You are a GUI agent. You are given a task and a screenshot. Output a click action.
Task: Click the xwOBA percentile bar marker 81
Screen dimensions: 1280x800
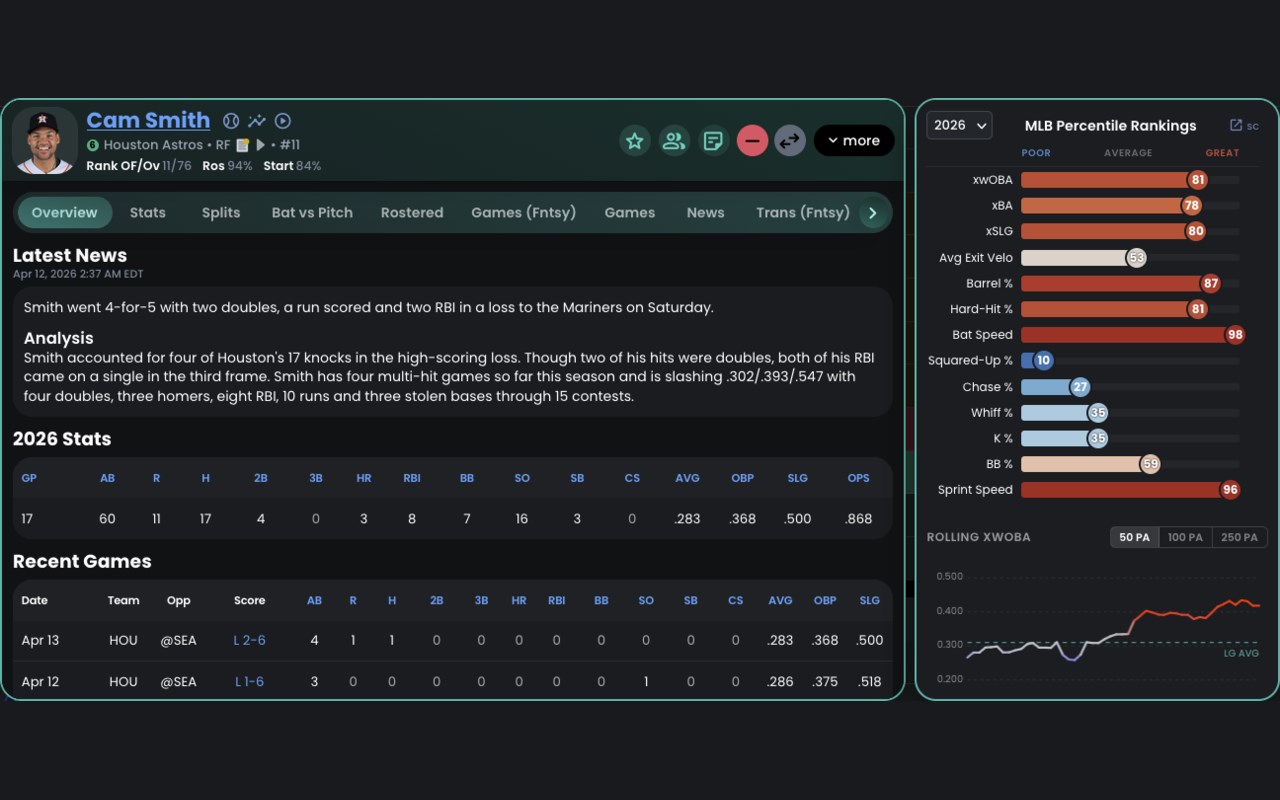[x=1198, y=180]
